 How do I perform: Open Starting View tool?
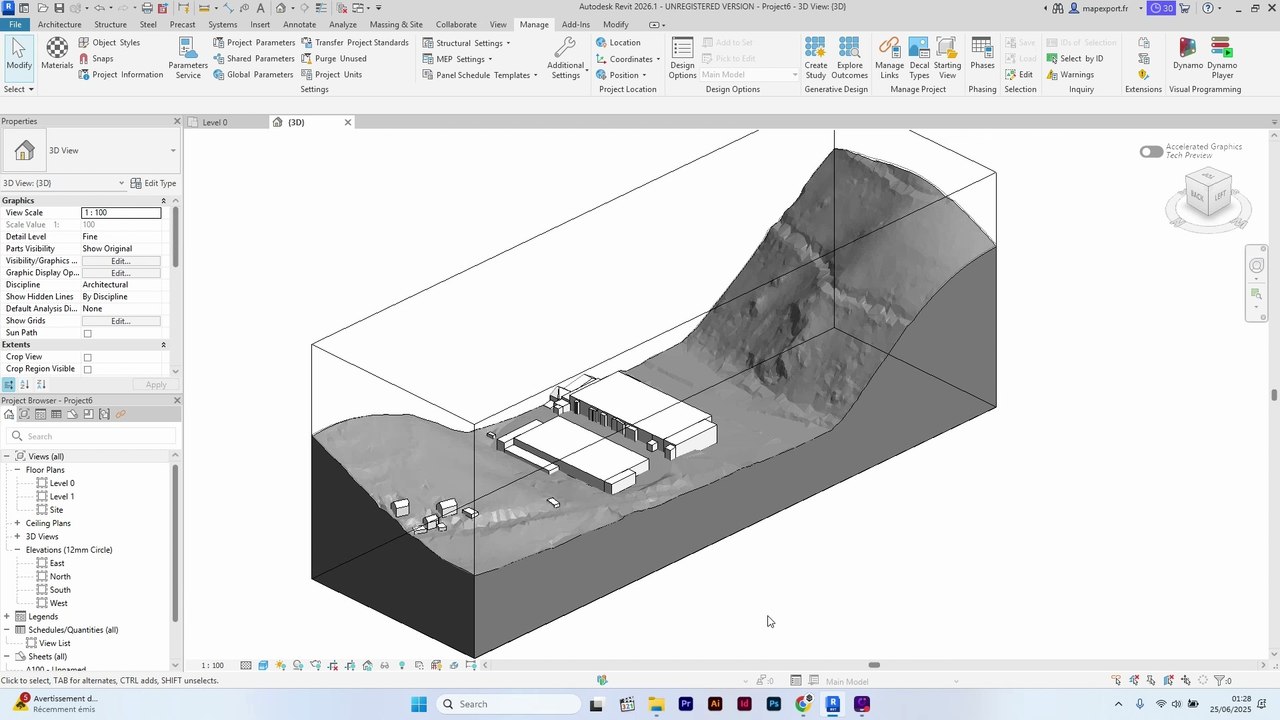[947, 59]
